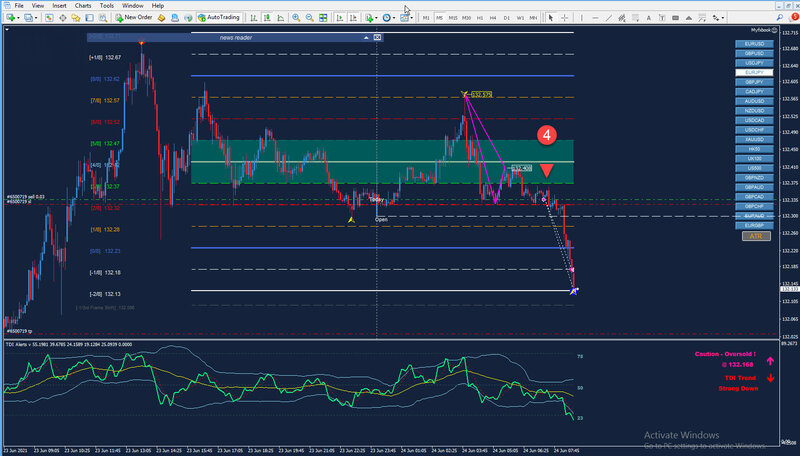Screen dimensions: 800x456
Task: Click the orange ATR button
Action: (x=756, y=236)
